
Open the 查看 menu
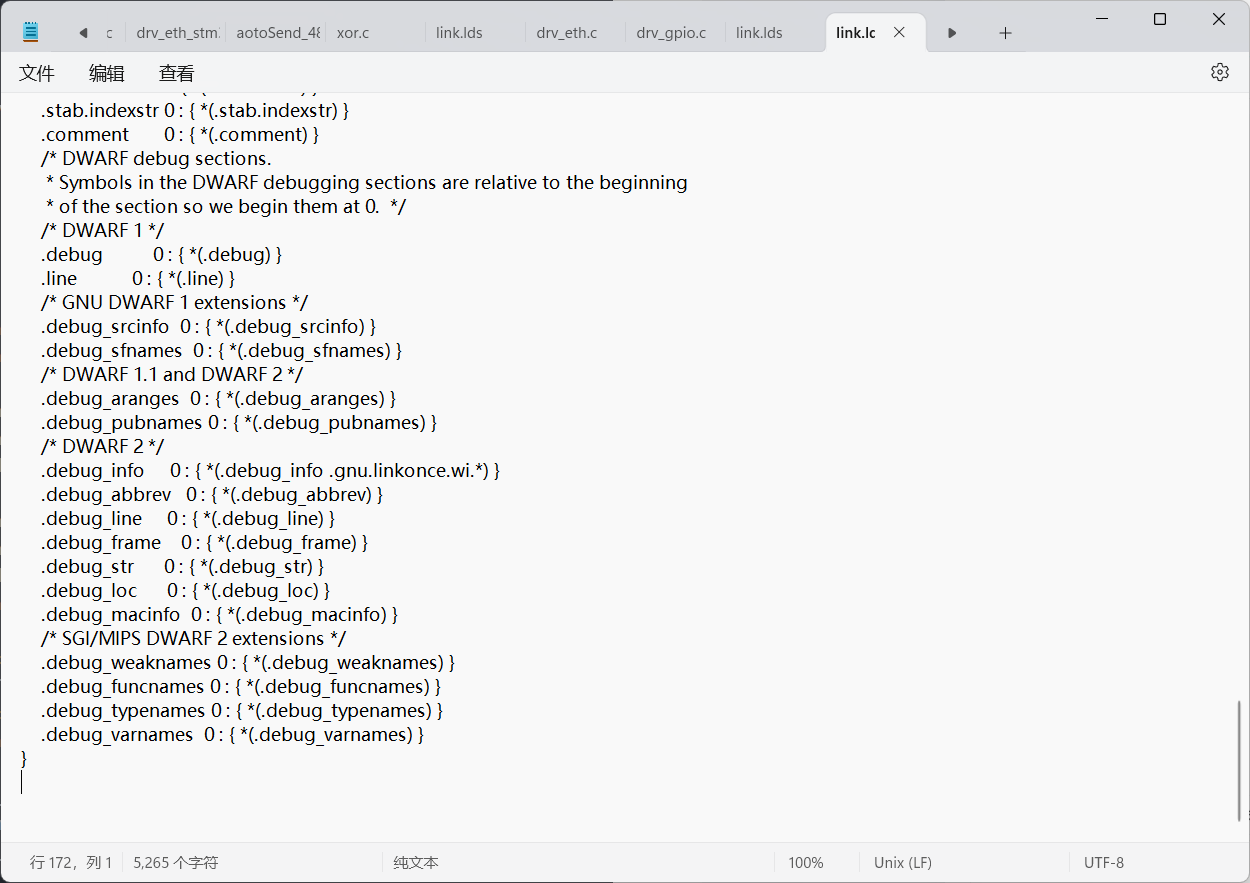175,72
